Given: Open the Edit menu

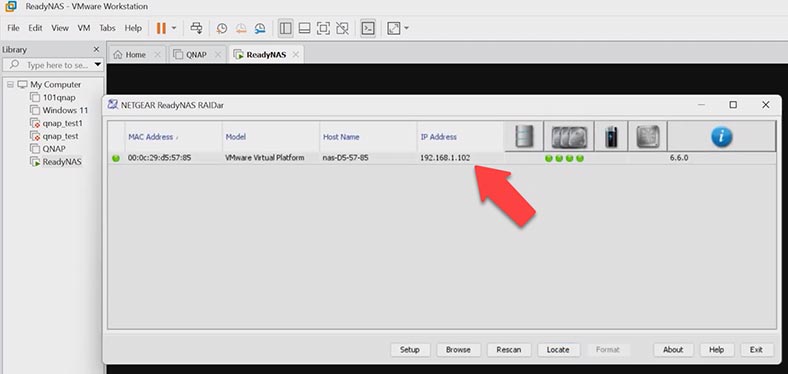Looking at the screenshot, I should 35,28.
